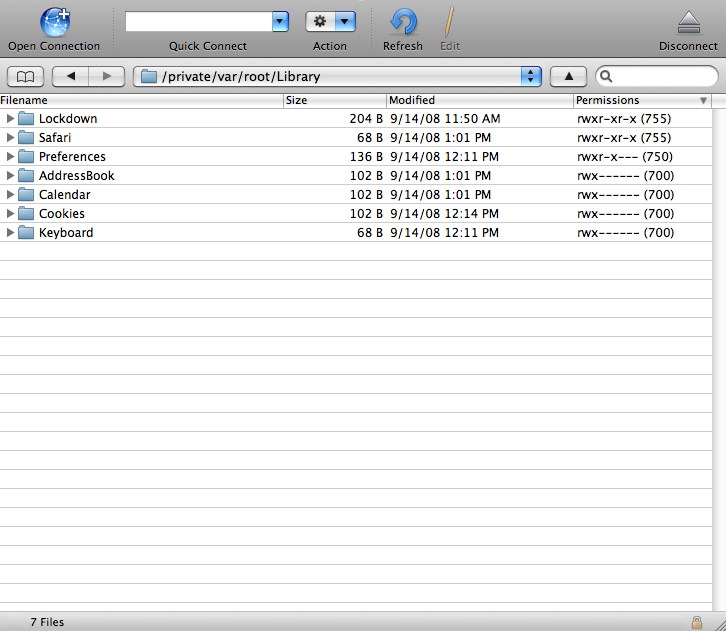Click the folder icon in path bar

click(x=149, y=76)
